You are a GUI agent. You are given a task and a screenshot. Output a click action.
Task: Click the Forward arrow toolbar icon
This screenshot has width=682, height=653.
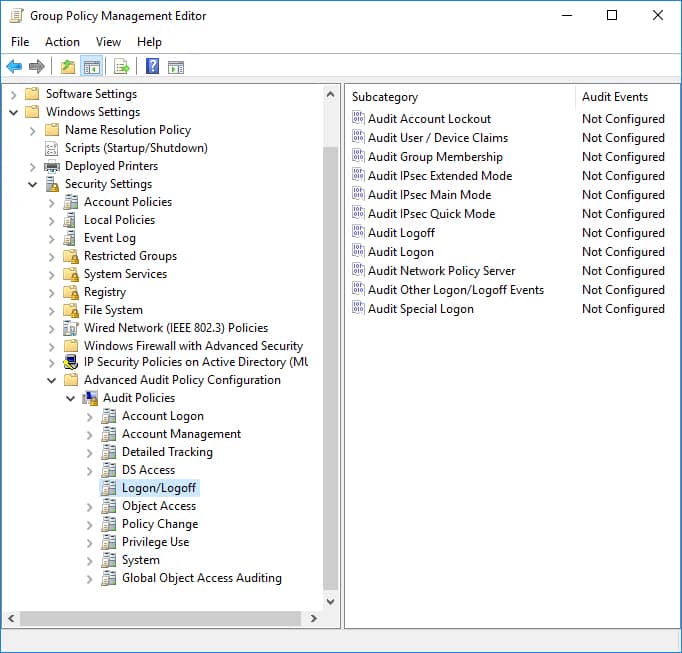[37, 67]
